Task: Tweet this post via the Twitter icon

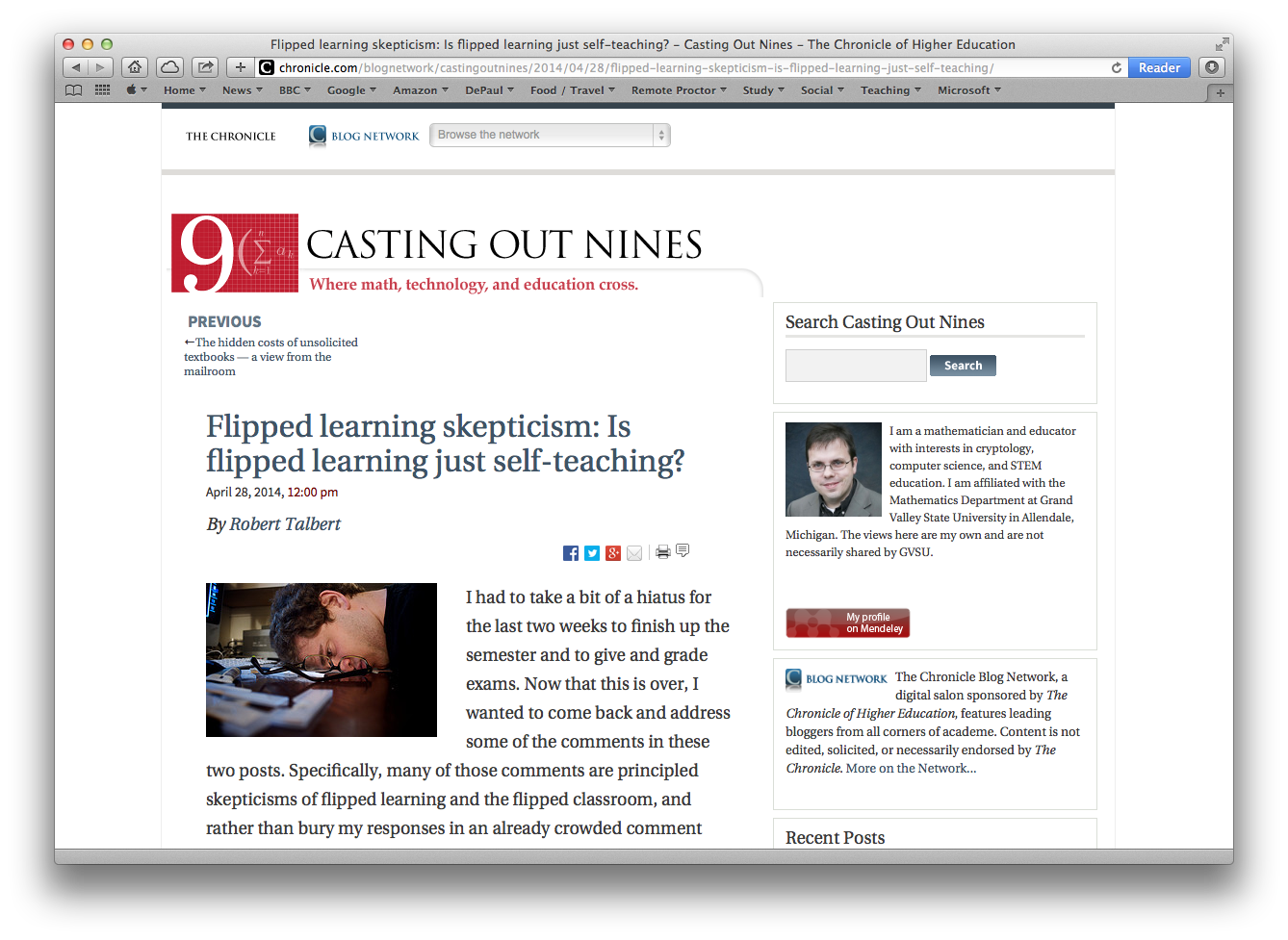Action: 592,553
